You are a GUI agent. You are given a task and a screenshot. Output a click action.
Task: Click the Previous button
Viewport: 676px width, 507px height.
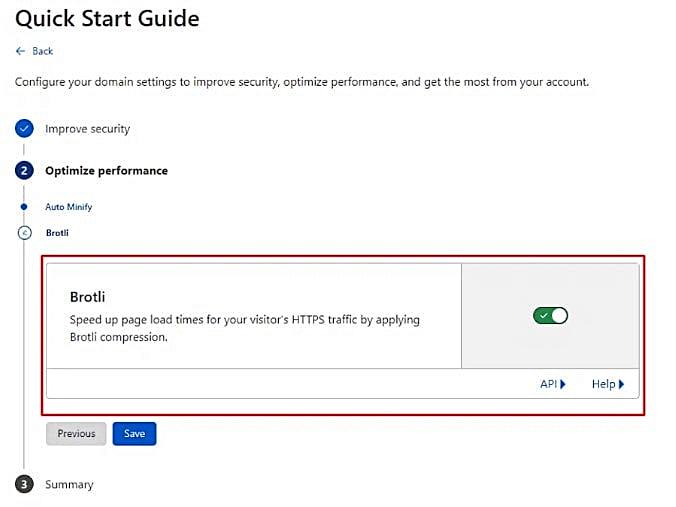tap(76, 434)
